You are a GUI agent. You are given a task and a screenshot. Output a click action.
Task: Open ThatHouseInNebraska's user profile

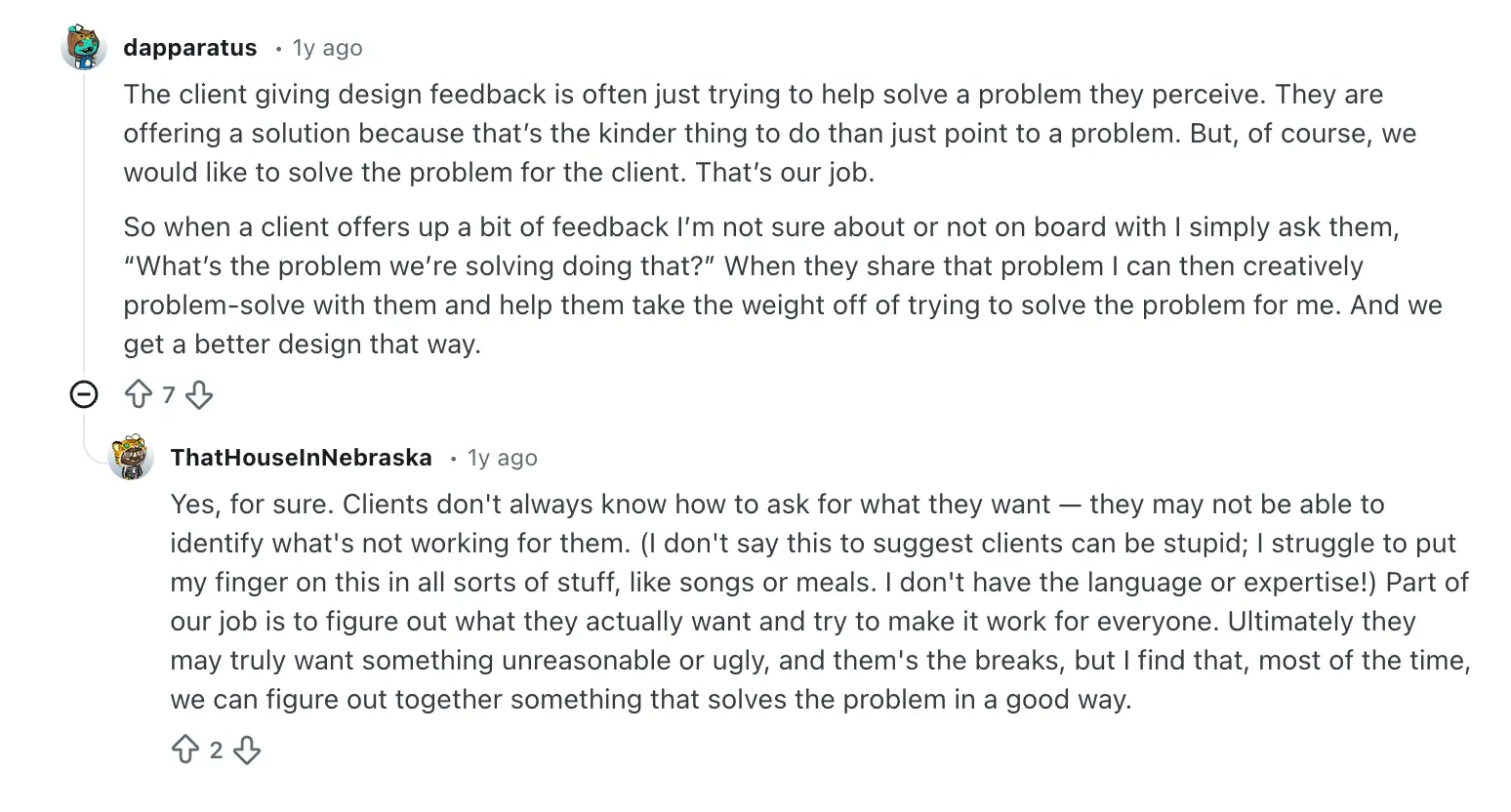tap(301, 457)
